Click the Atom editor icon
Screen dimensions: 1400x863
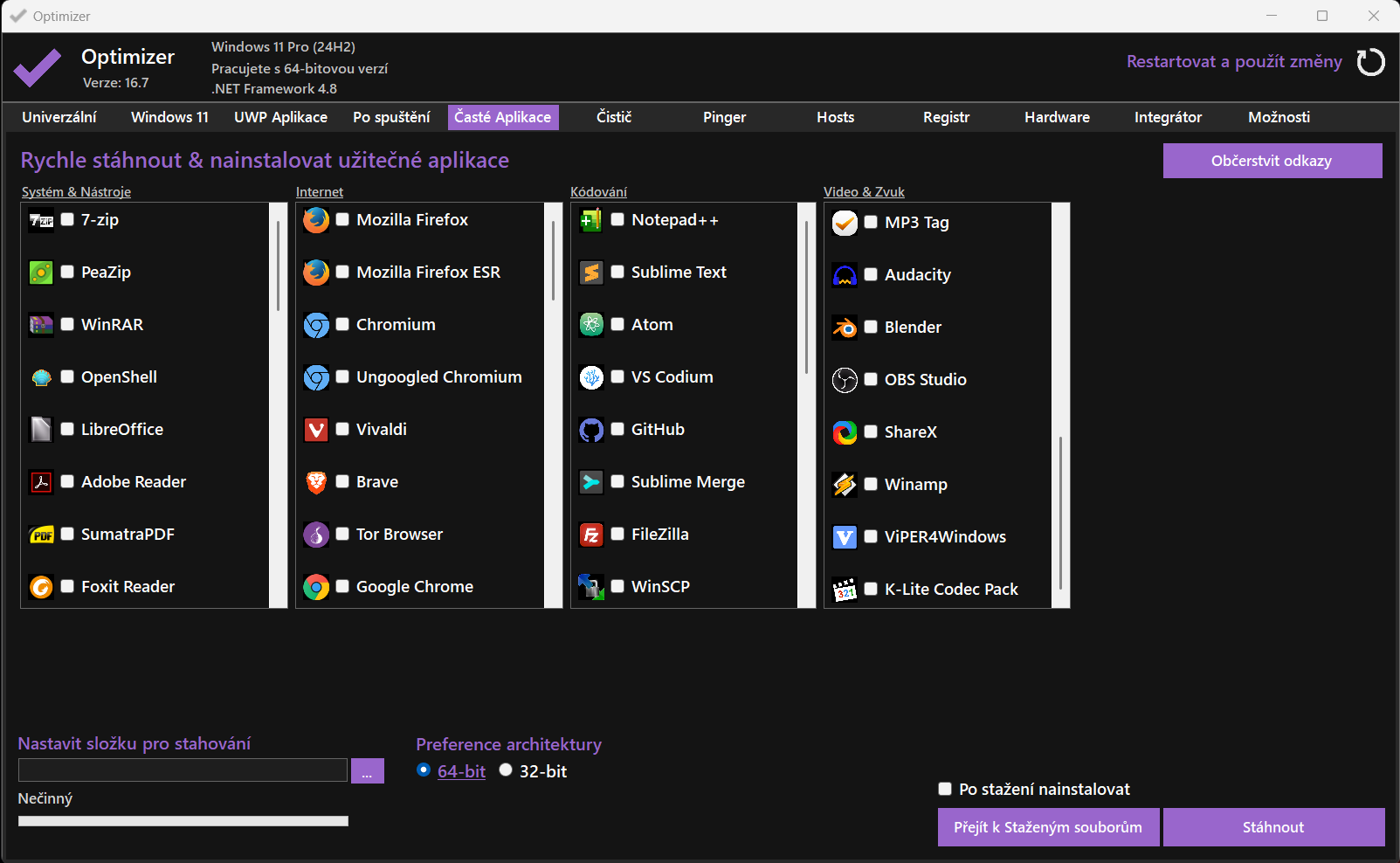[x=591, y=325]
